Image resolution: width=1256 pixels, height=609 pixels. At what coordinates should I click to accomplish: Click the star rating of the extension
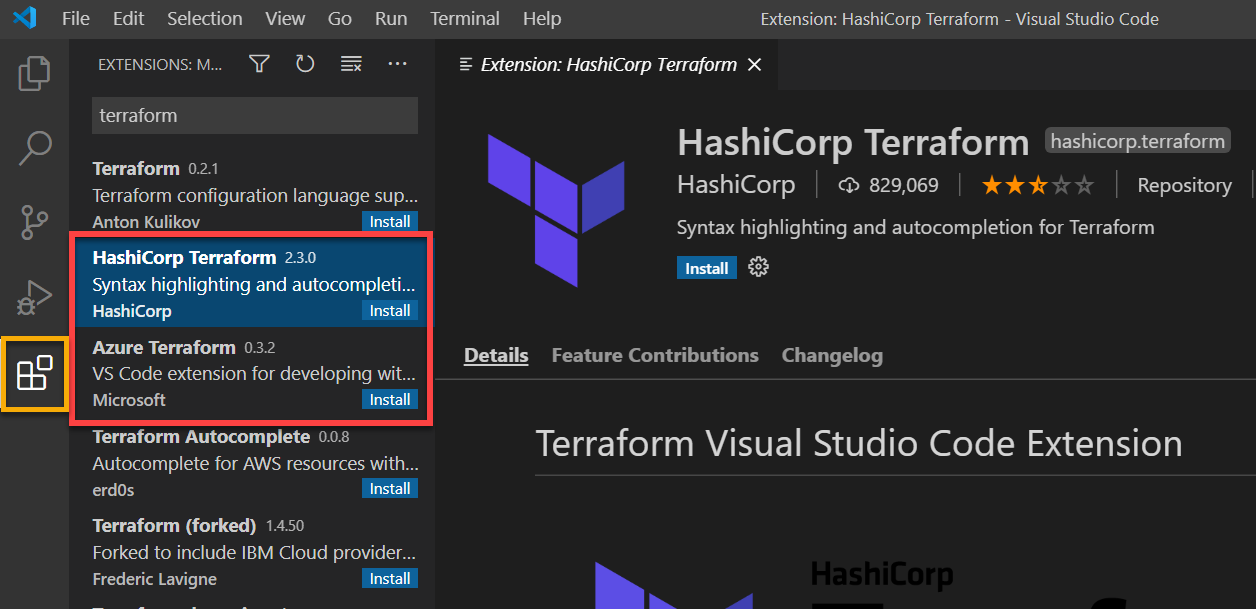coord(1037,185)
